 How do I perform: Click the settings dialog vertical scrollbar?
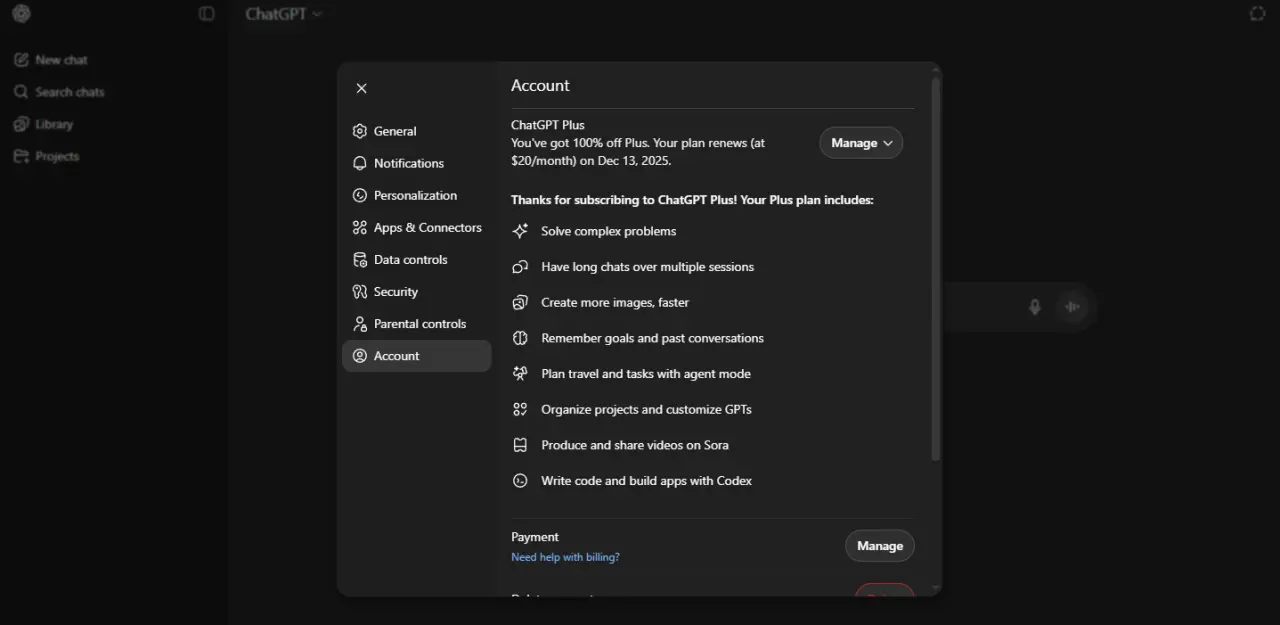(x=936, y=270)
